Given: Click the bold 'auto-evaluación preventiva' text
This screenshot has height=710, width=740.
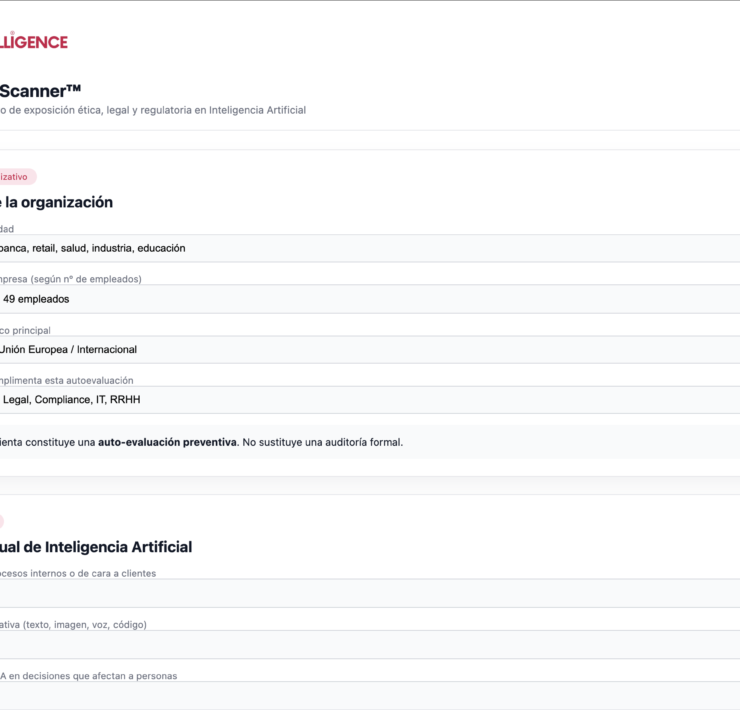Looking at the screenshot, I should (x=167, y=442).
